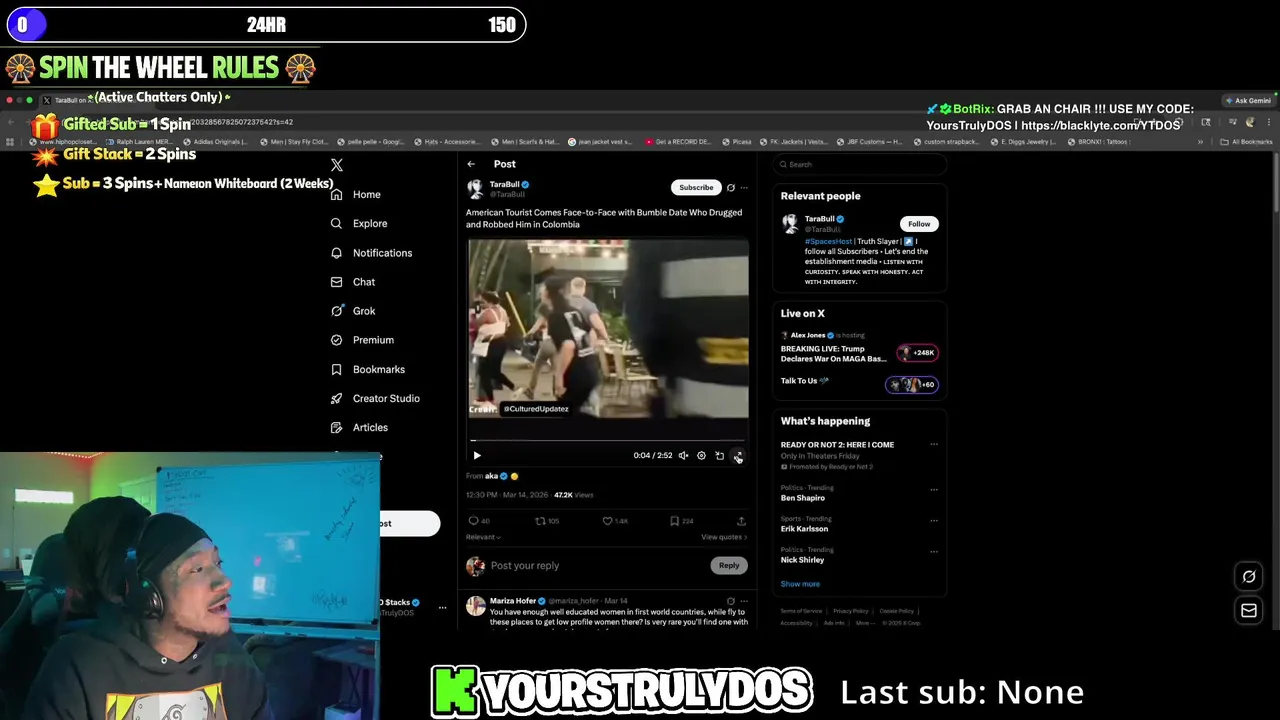Open video playback settings gear

coord(701,455)
